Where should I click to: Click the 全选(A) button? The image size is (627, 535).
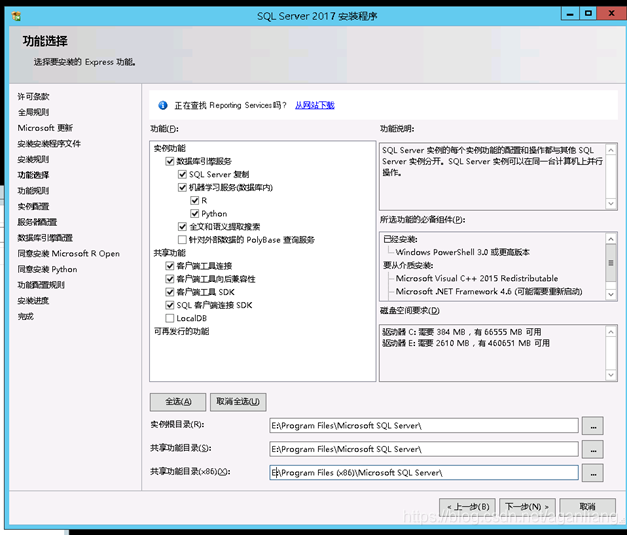pyautogui.click(x=178, y=402)
